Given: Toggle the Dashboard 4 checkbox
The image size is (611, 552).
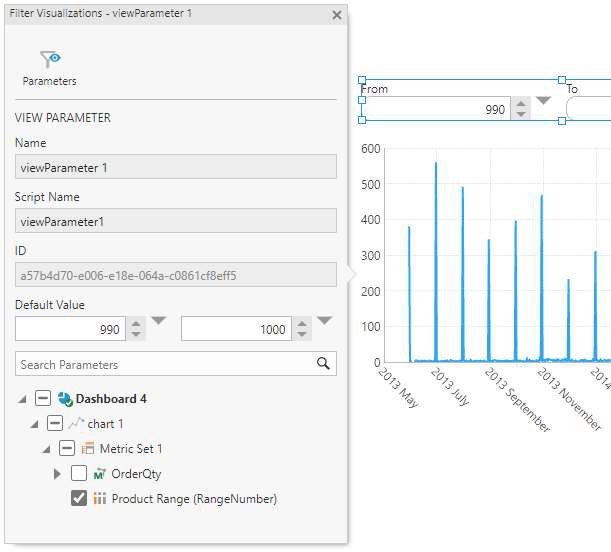Looking at the screenshot, I should click(42, 398).
